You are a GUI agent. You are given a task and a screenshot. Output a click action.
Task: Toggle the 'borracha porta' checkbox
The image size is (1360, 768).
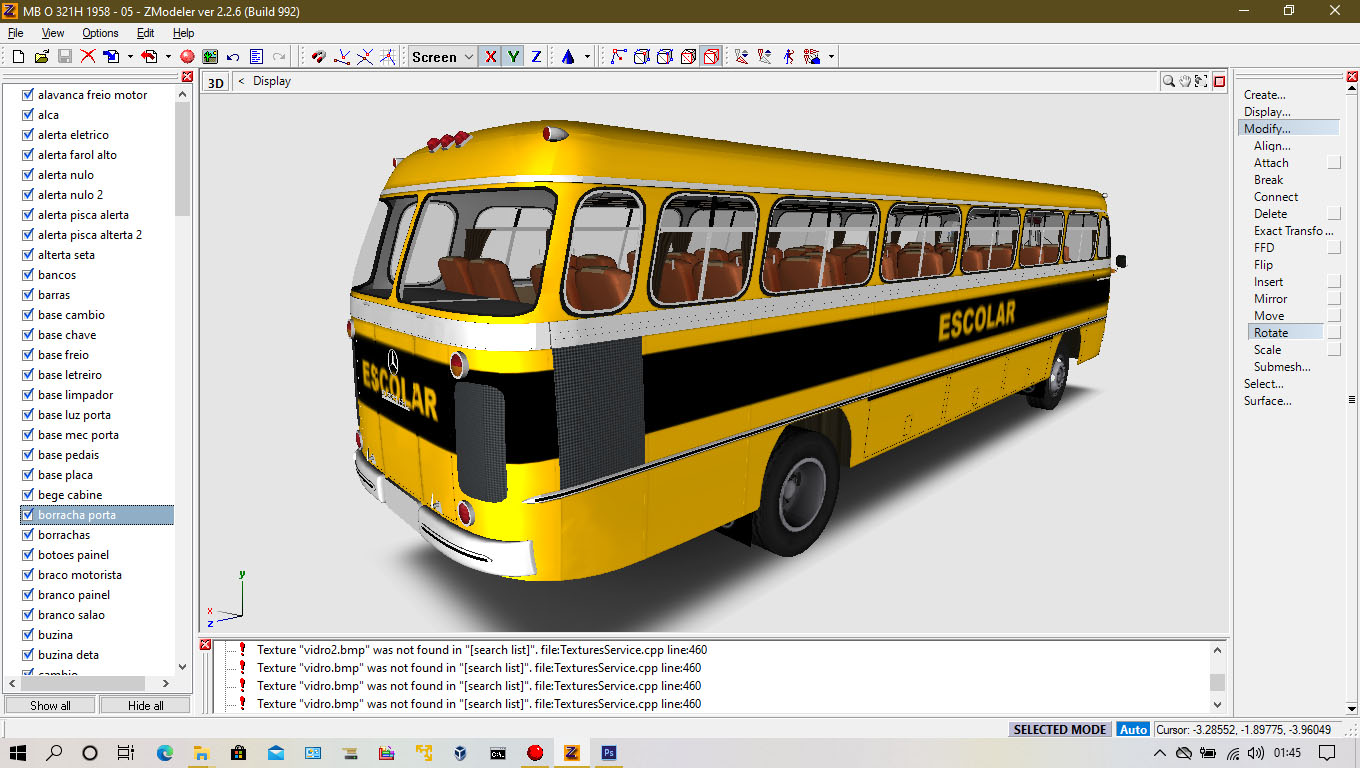pos(28,515)
